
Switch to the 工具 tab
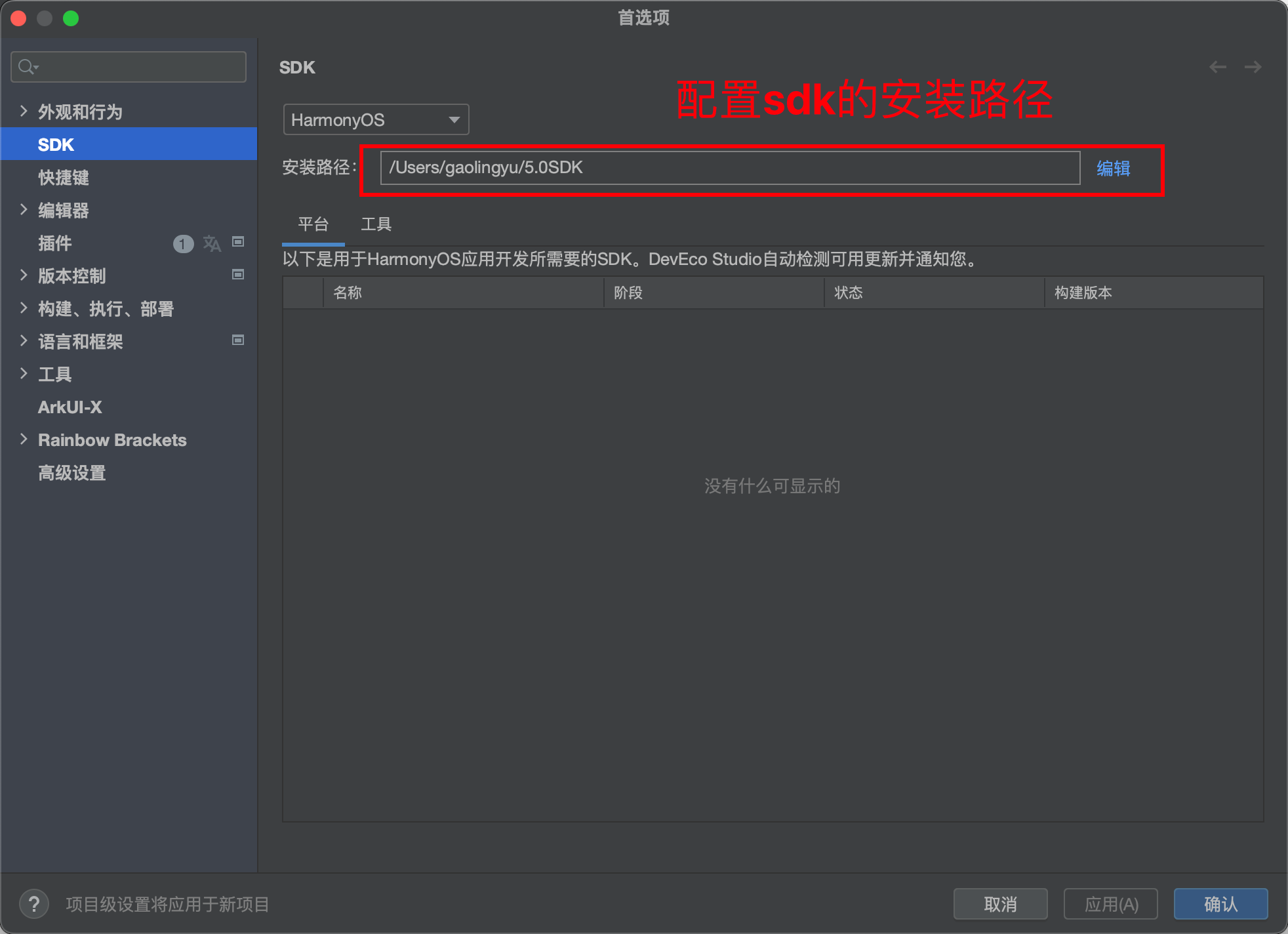click(376, 224)
